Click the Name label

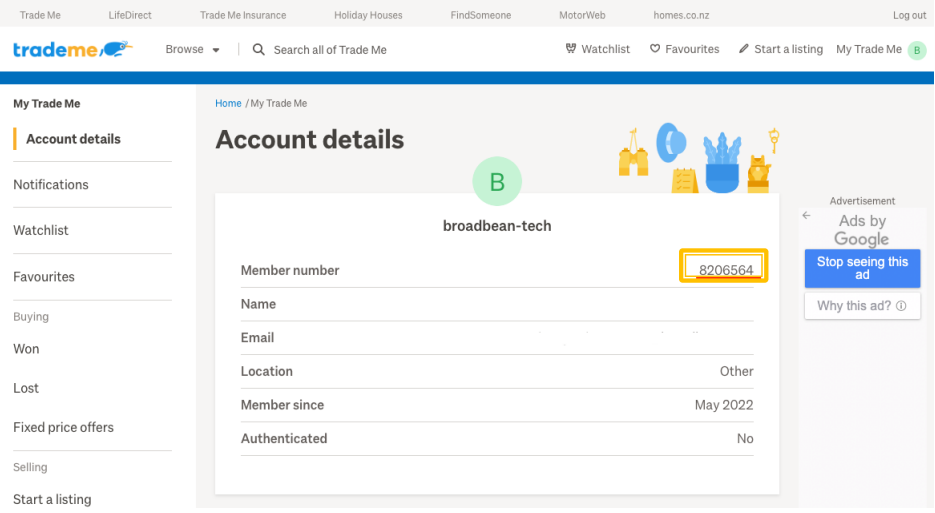[258, 304]
